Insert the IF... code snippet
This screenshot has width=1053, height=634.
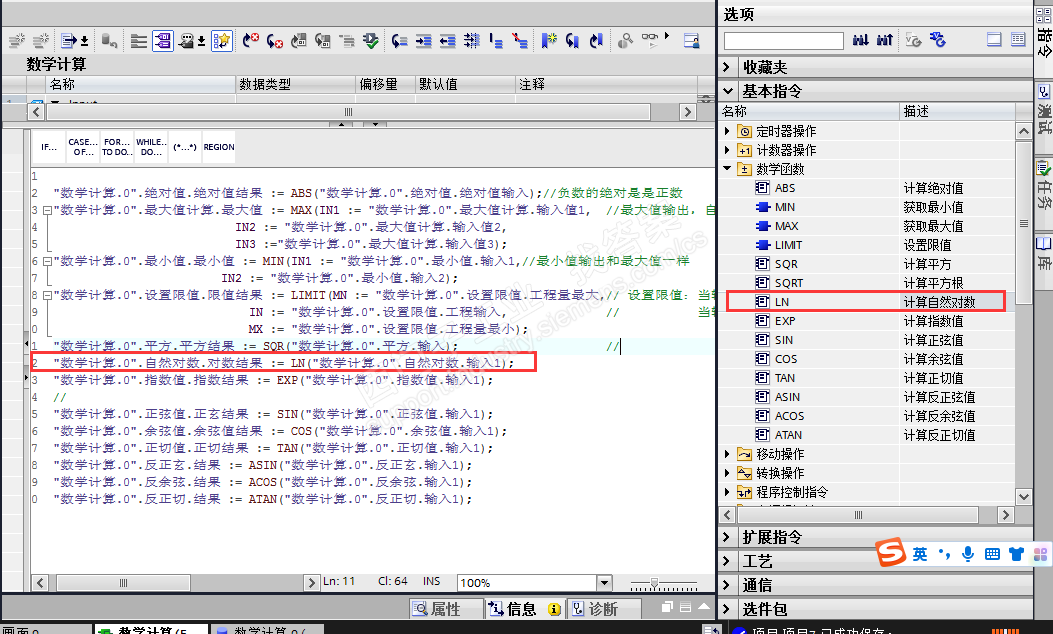tap(49, 147)
